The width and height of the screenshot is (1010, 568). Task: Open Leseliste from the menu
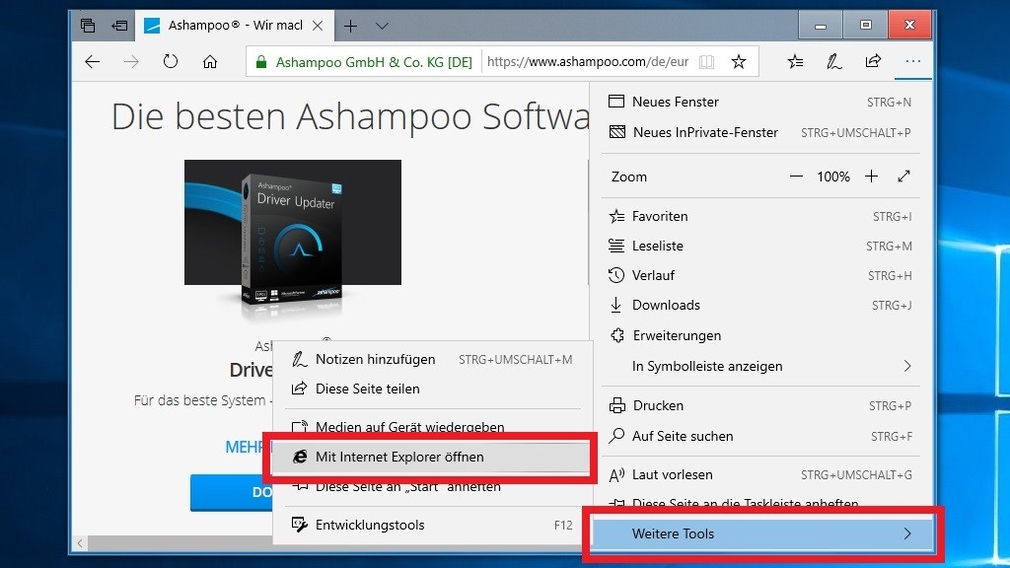coord(759,246)
